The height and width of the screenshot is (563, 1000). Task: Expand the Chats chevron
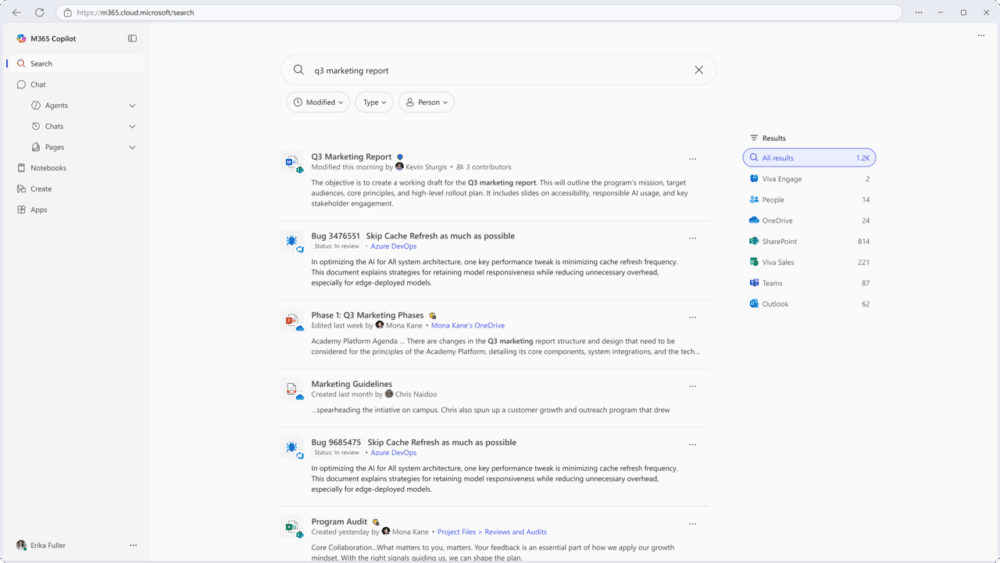(x=132, y=126)
